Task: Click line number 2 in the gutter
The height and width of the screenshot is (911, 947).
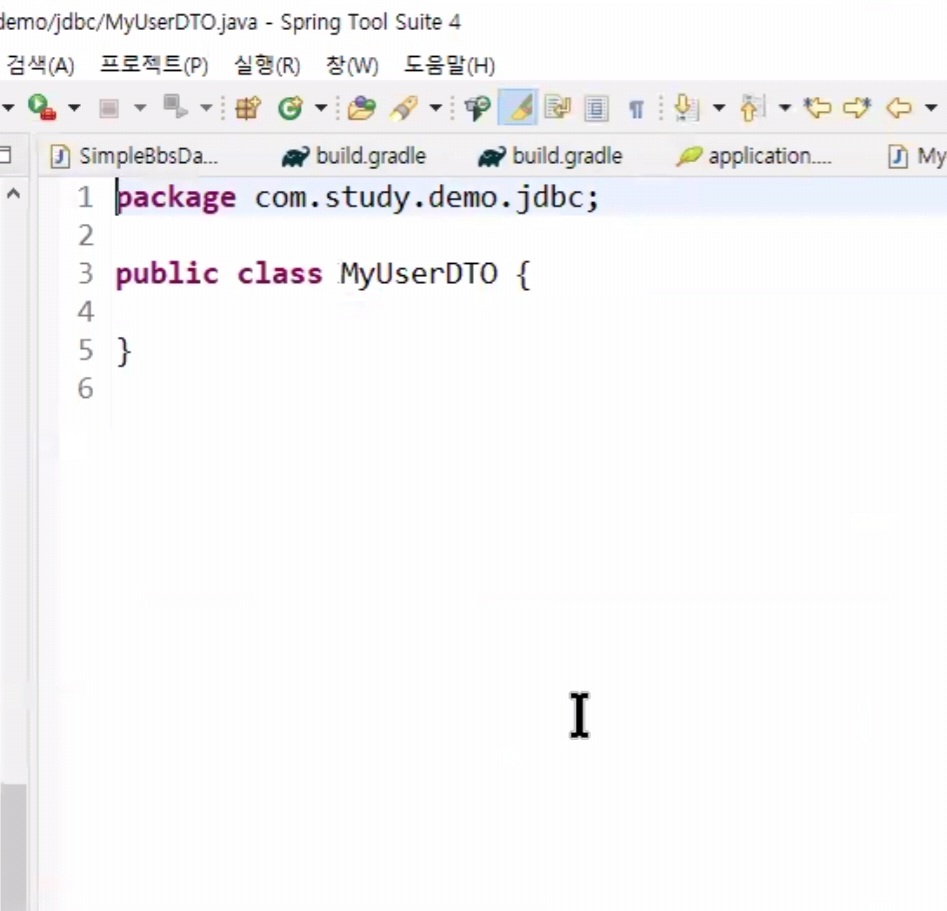Action: click(86, 236)
